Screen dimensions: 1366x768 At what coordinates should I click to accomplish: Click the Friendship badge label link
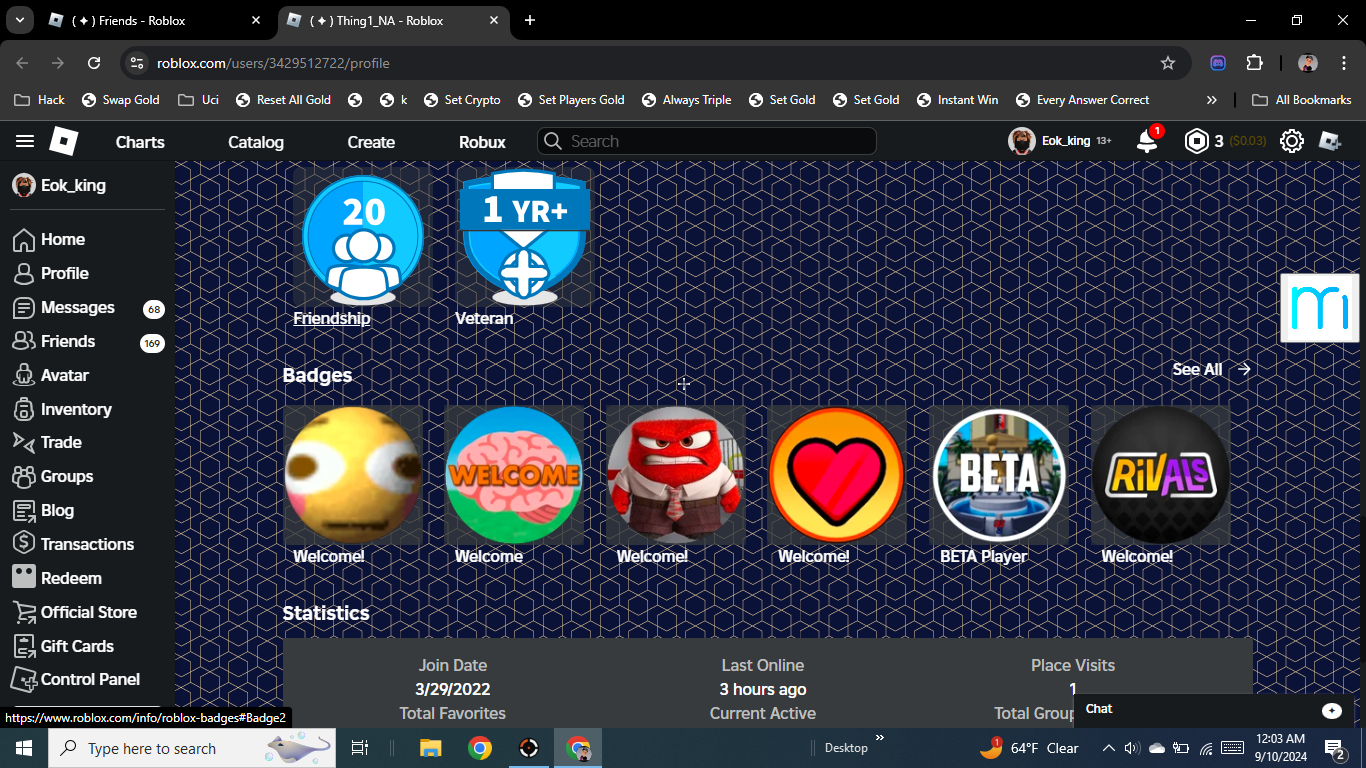point(332,318)
